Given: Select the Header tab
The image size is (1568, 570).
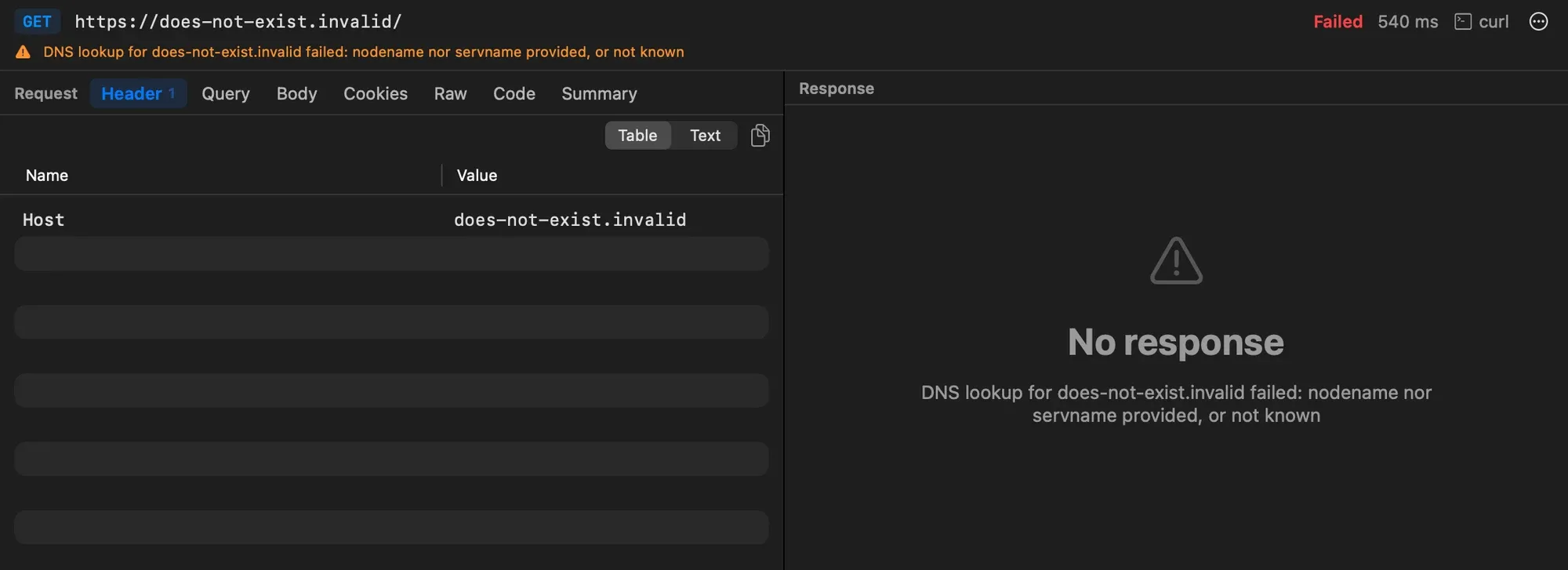Looking at the screenshot, I should [138, 93].
